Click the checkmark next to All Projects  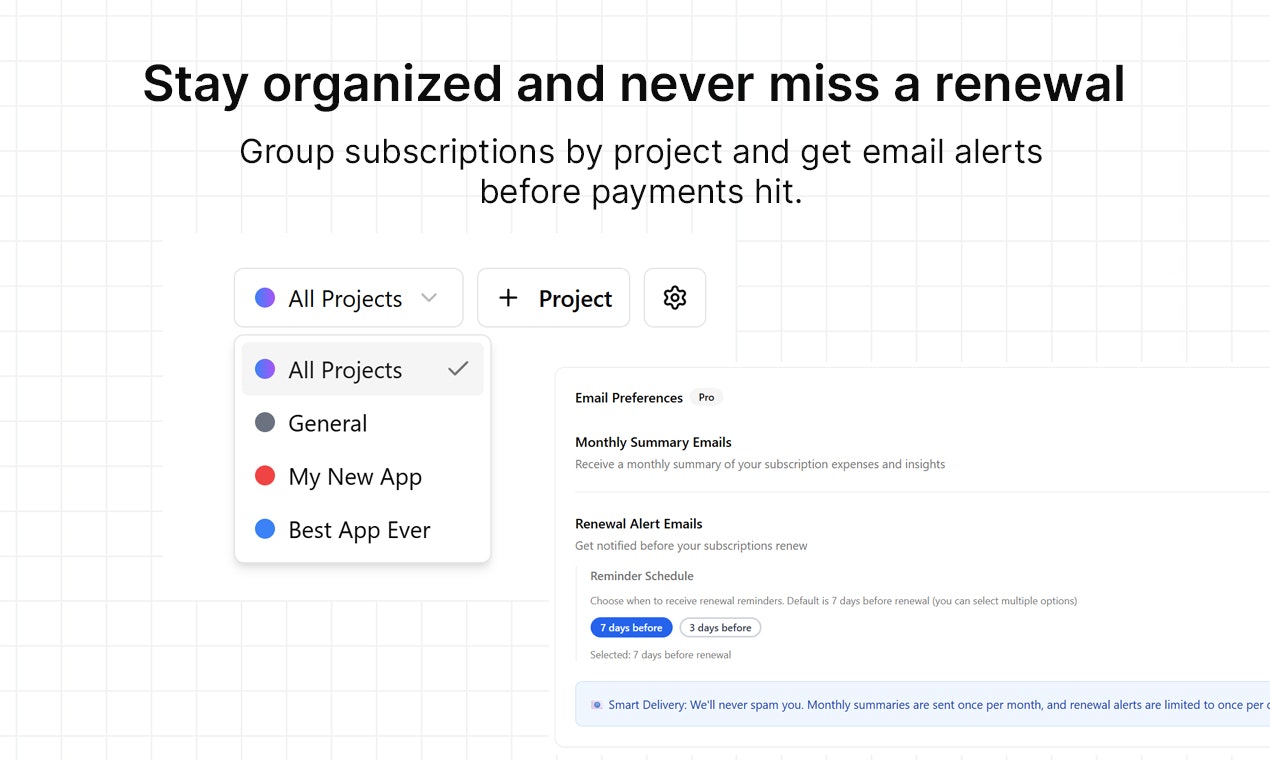coord(458,369)
